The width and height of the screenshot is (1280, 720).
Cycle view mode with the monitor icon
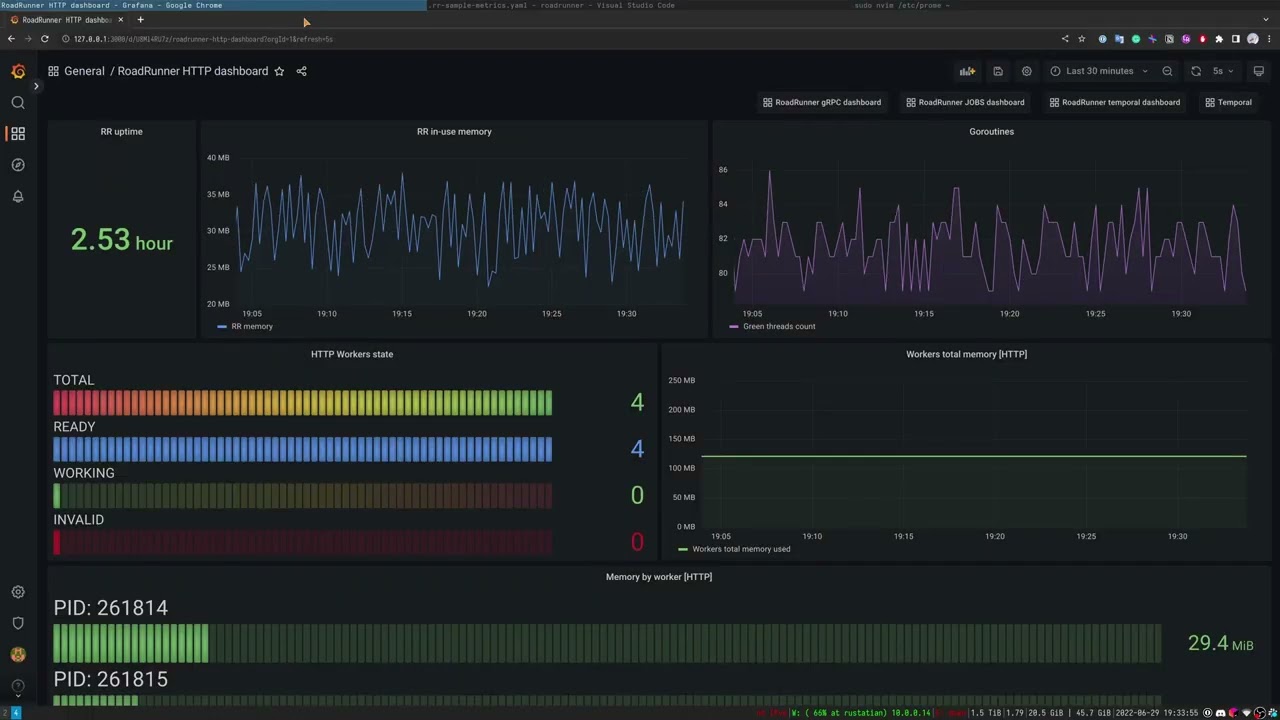pyautogui.click(x=1259, y=71)
